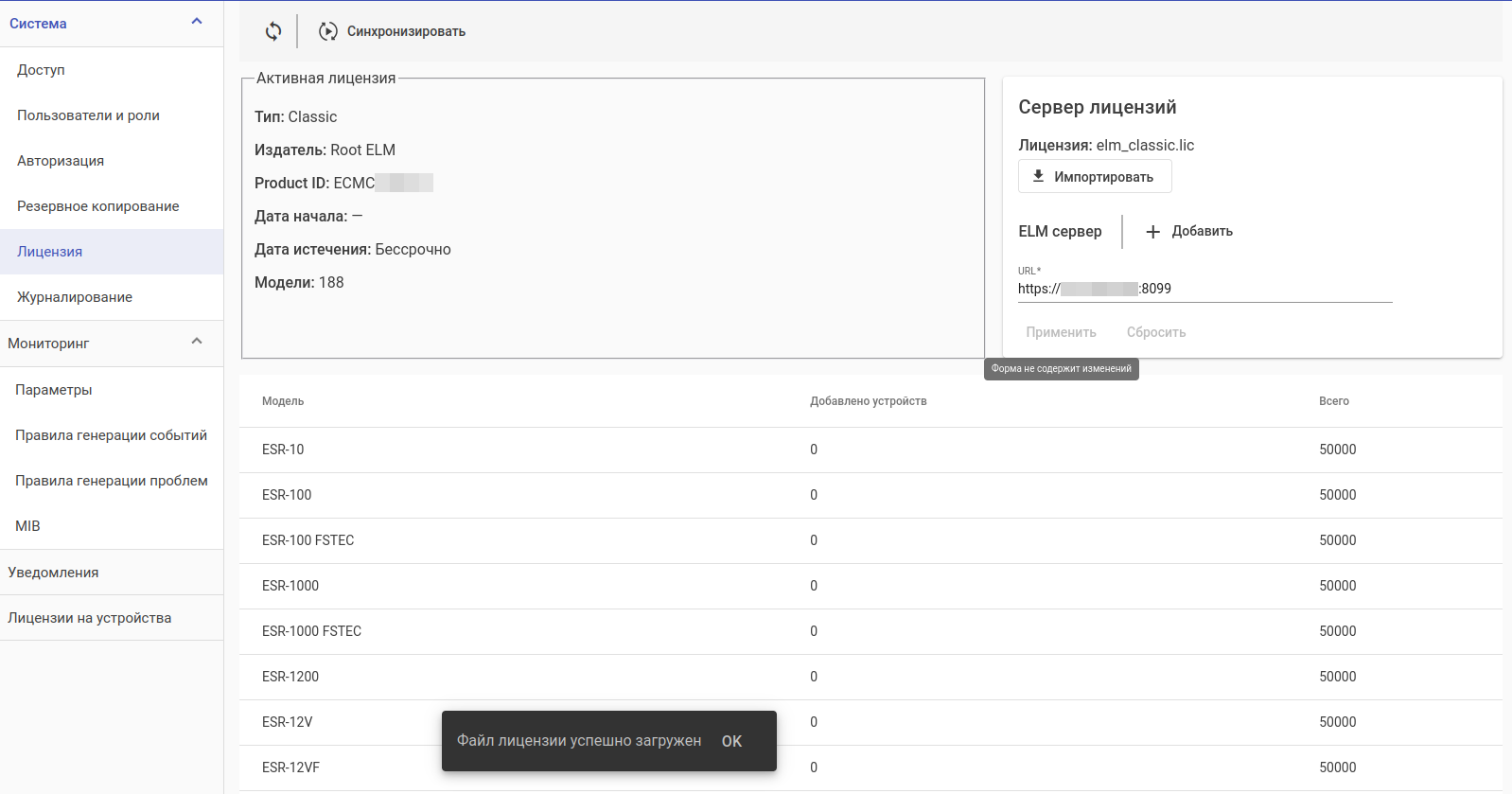
Task: Open Пользователи и роли page
Action: tap(88, 115)
